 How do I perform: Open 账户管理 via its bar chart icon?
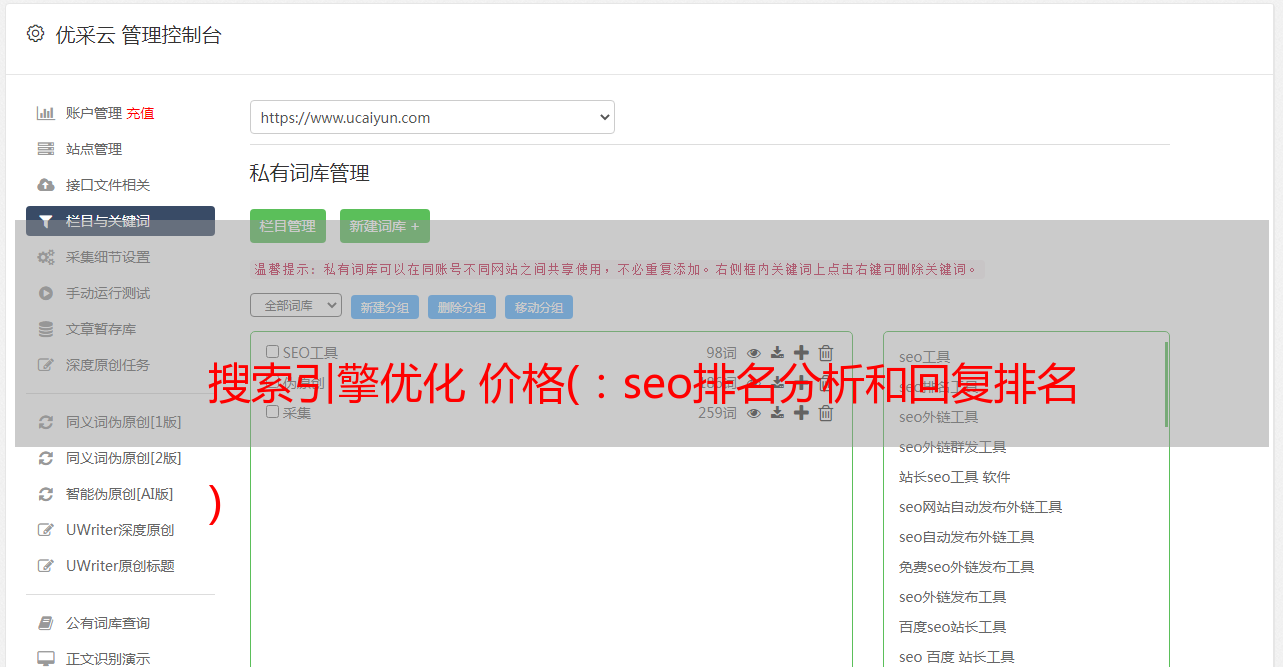(x=45, y=113)
